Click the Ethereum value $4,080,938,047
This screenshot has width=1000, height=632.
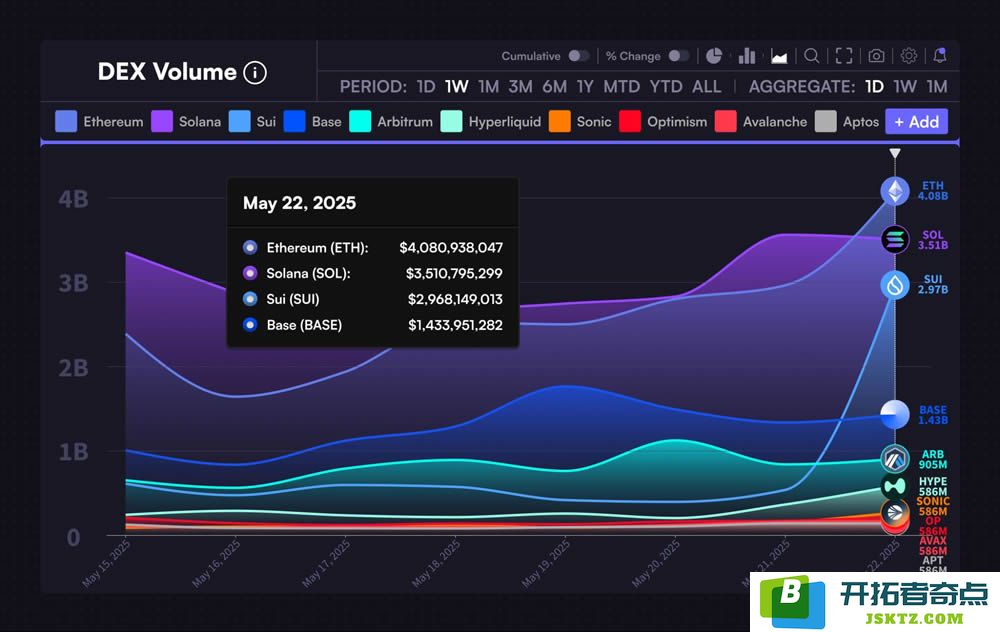[451, 247]
